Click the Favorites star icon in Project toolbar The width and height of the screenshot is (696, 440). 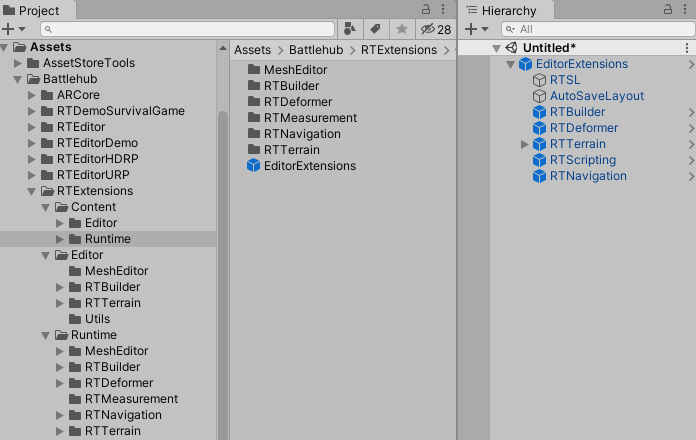402,29
